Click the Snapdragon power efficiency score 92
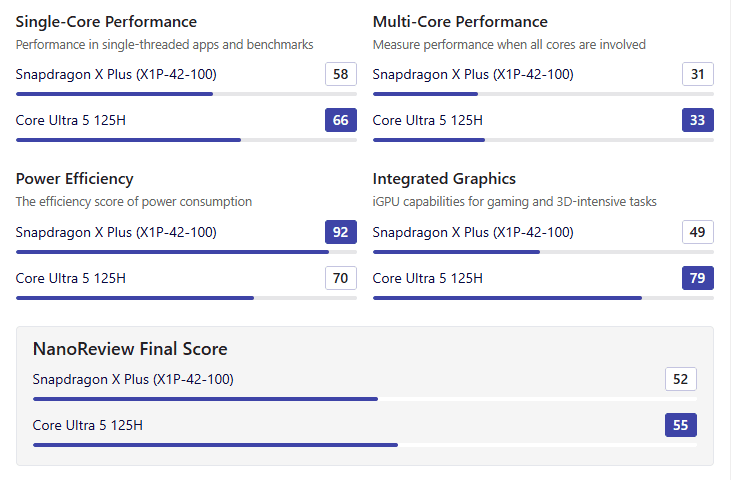This screenshot has height=480, width=731. tap(341, 232)
